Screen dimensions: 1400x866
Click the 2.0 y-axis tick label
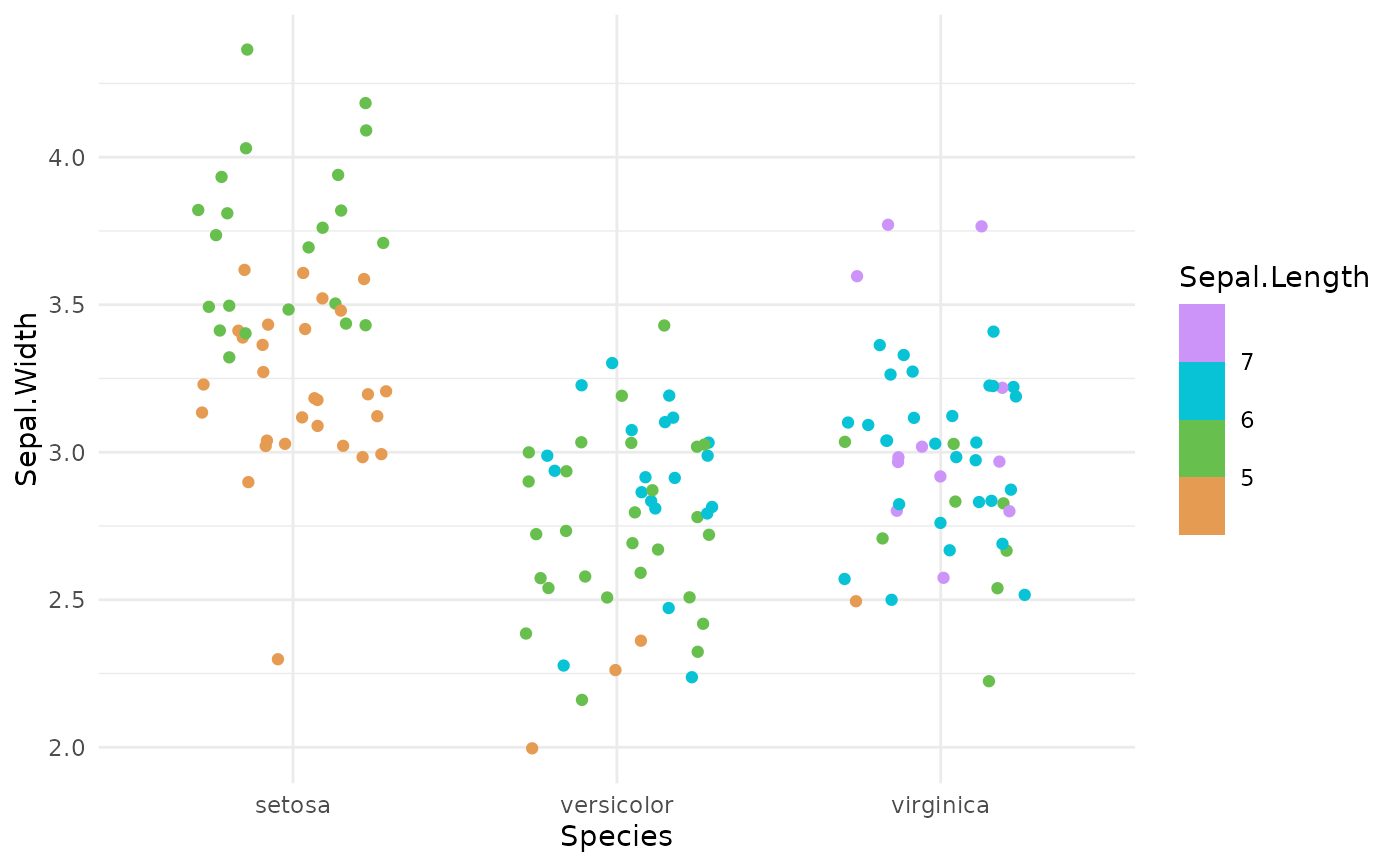coord(68,747)
